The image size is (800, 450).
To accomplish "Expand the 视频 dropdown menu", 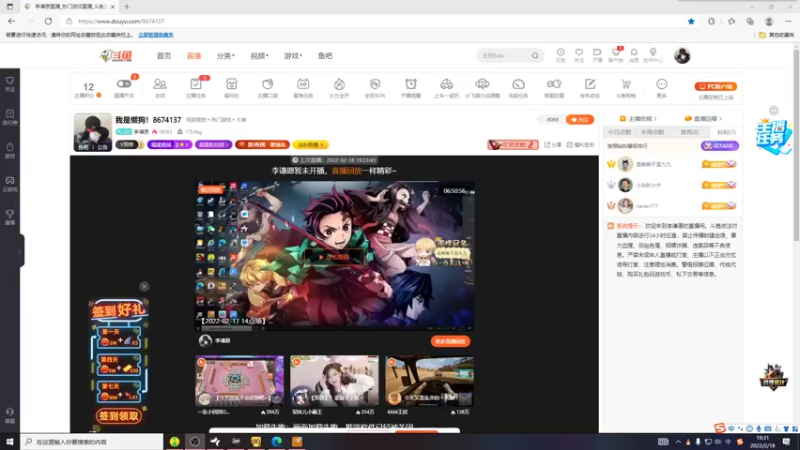I will pos(259,56).
